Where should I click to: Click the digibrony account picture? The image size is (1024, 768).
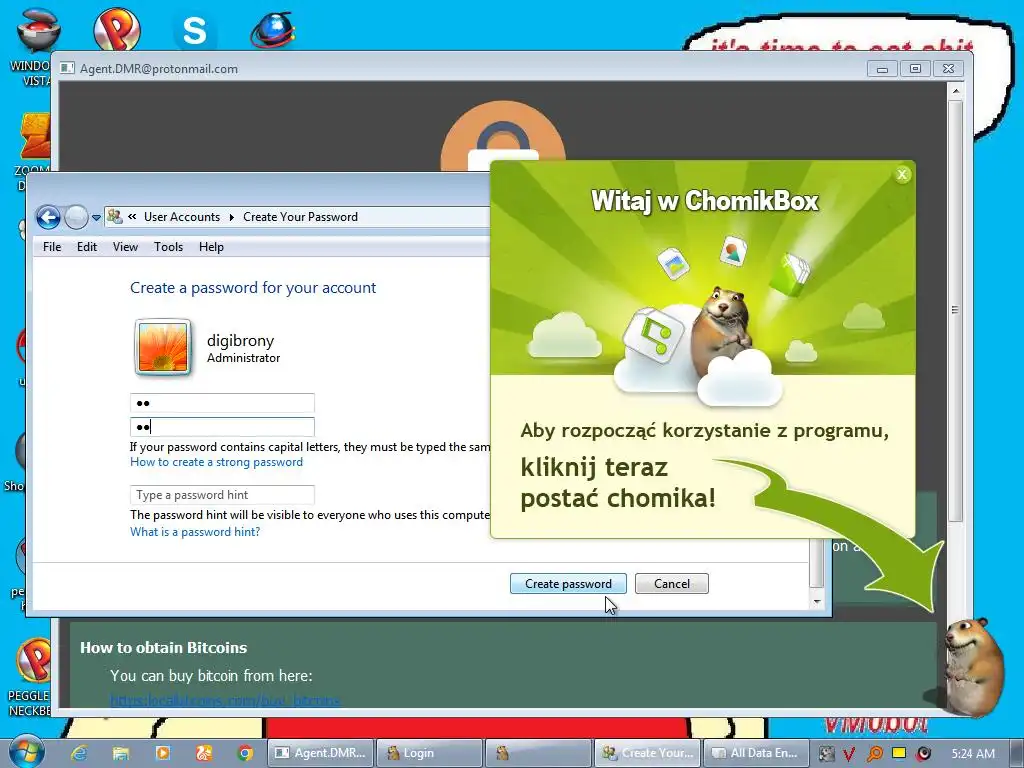coord(163,347)
